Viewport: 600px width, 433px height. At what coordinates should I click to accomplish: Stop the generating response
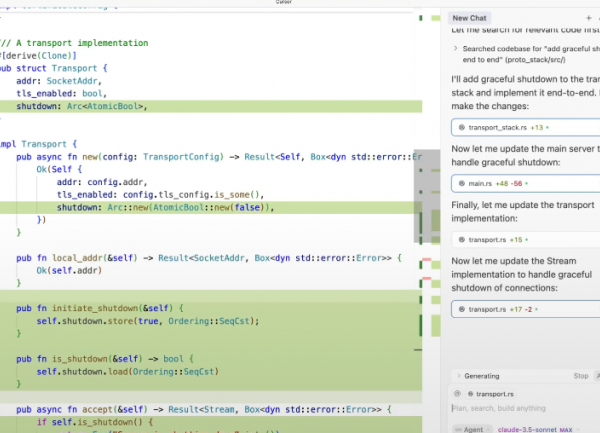pyautogui.click(x=580, y=376)
